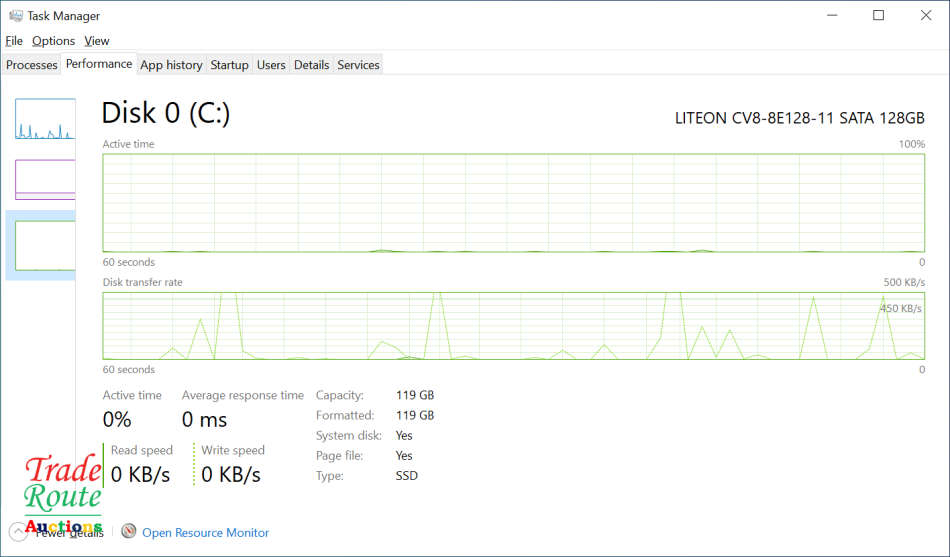Click the Resource Monitor gauge icon
This screenshot has height=557, width=950.
coord(128,532)
